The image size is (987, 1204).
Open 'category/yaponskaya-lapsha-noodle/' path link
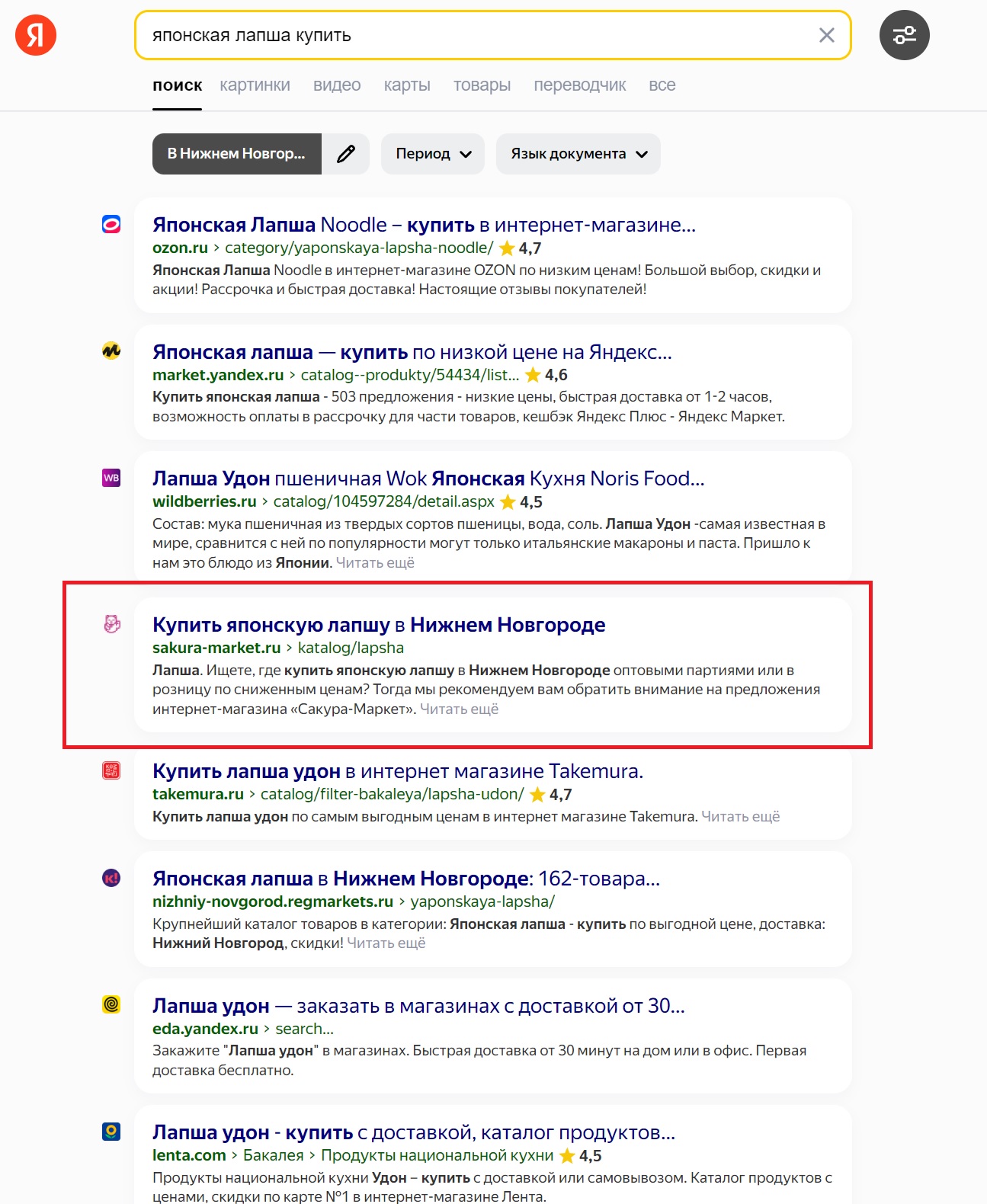click(x=359, y=248)
